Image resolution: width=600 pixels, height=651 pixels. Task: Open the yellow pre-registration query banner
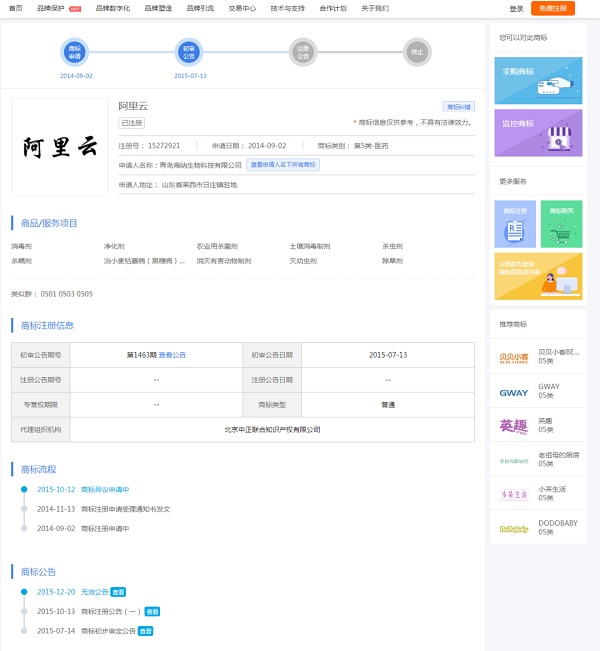point(538,276)
